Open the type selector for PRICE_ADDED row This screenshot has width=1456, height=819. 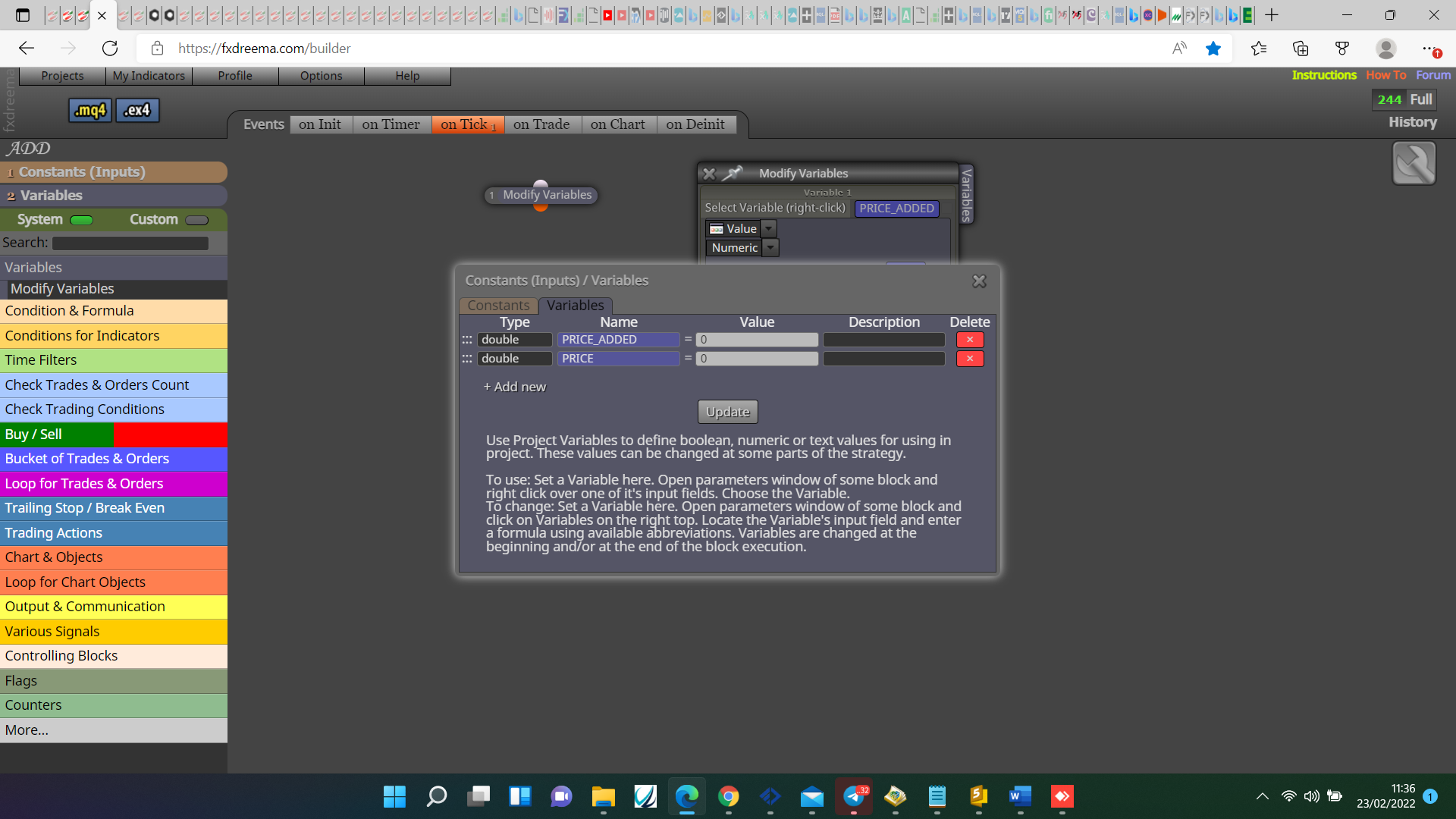tap(515, 340)
